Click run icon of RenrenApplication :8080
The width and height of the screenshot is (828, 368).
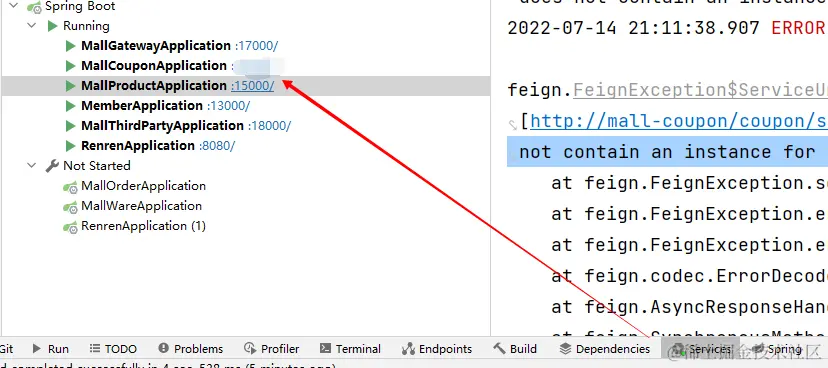click(x=70, y=146)
